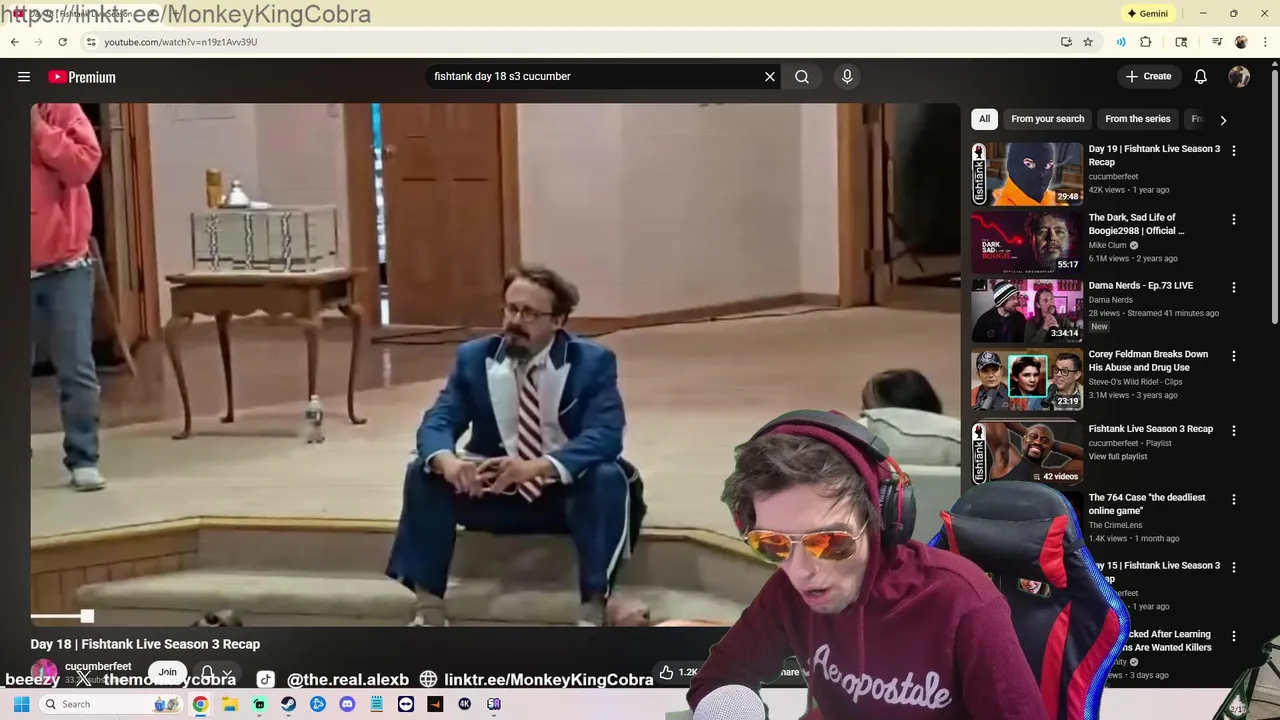Screen dimensions: 1280x720
Task: Open options for Corey Feldman video
Action: point(1233,356)
